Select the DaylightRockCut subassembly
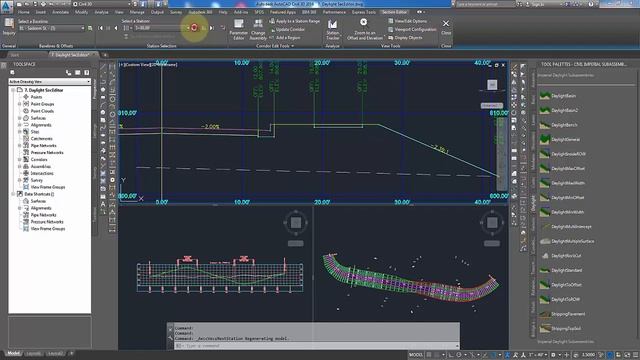The image size is (640, 360). pos(560,256)
